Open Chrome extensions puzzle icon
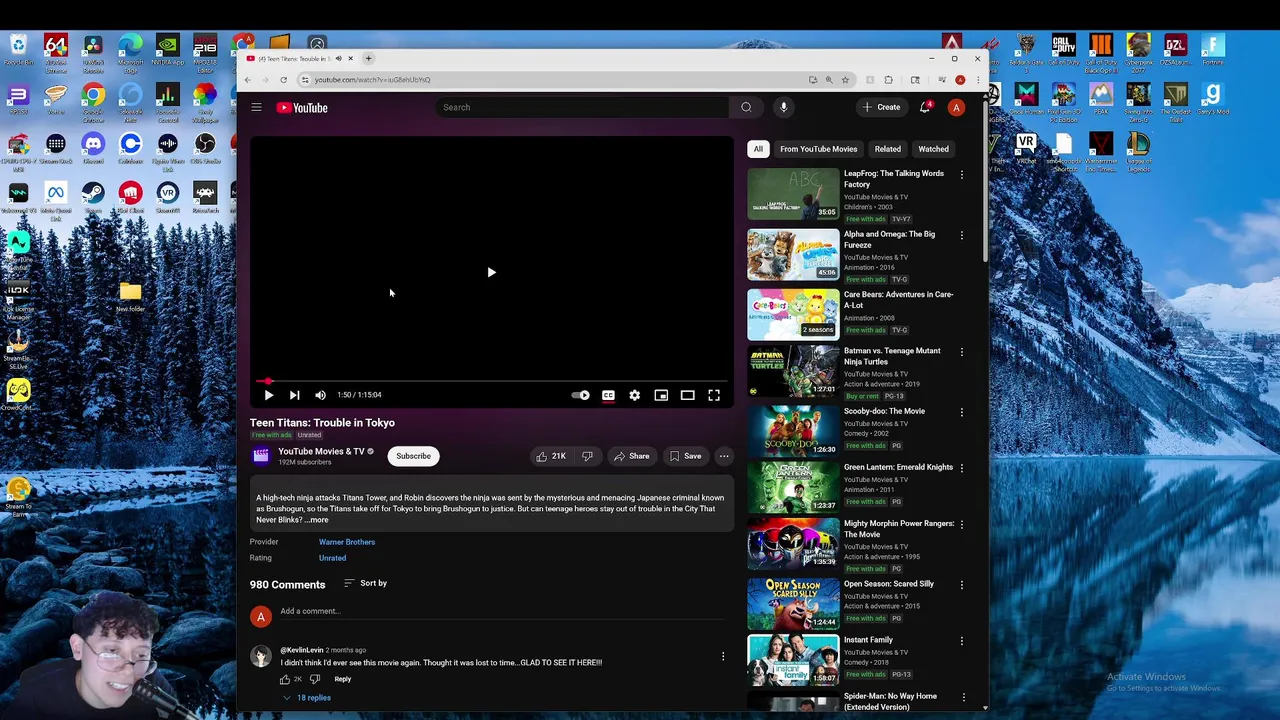The height and width of the screenshot is (720, 1280). [x=888, y=80]
